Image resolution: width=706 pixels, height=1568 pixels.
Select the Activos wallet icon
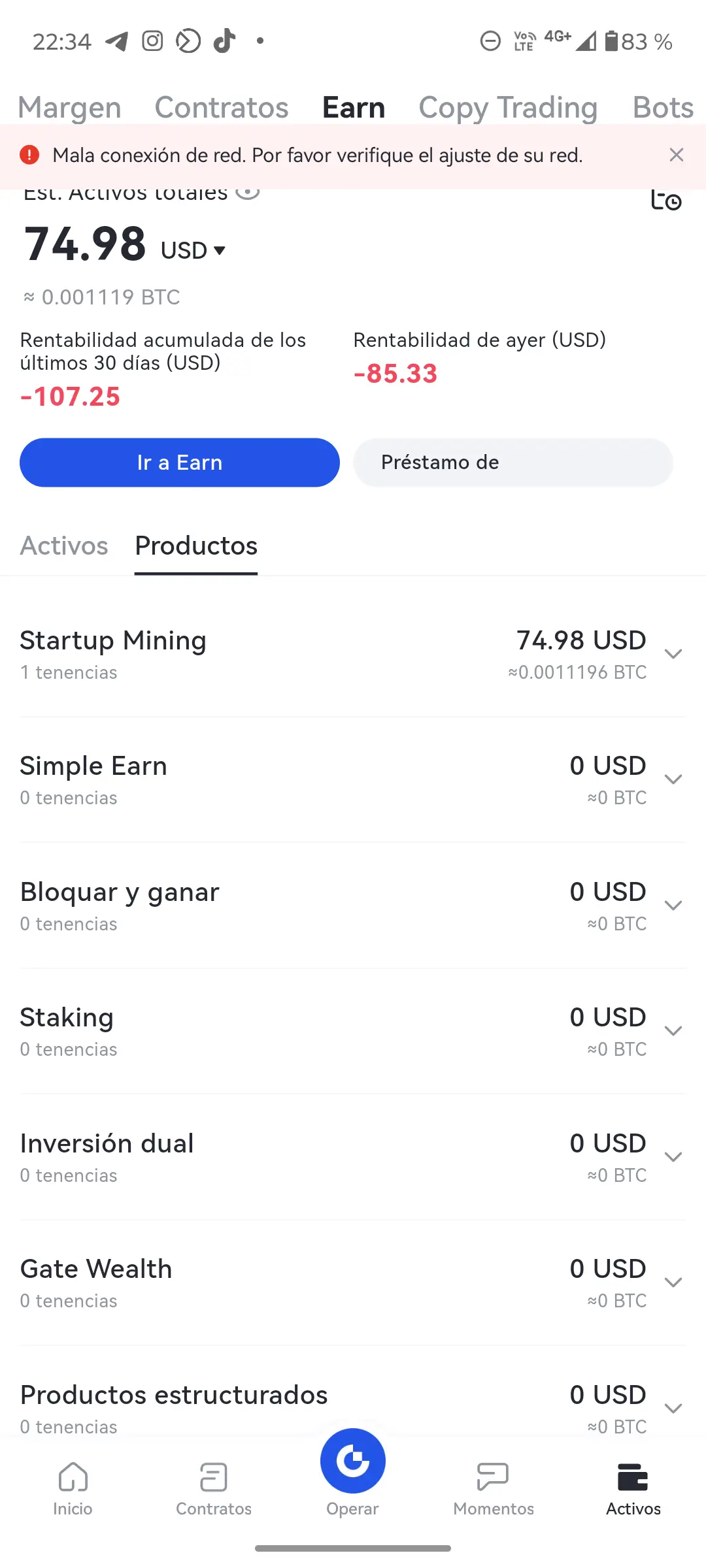pos(633,1477)
